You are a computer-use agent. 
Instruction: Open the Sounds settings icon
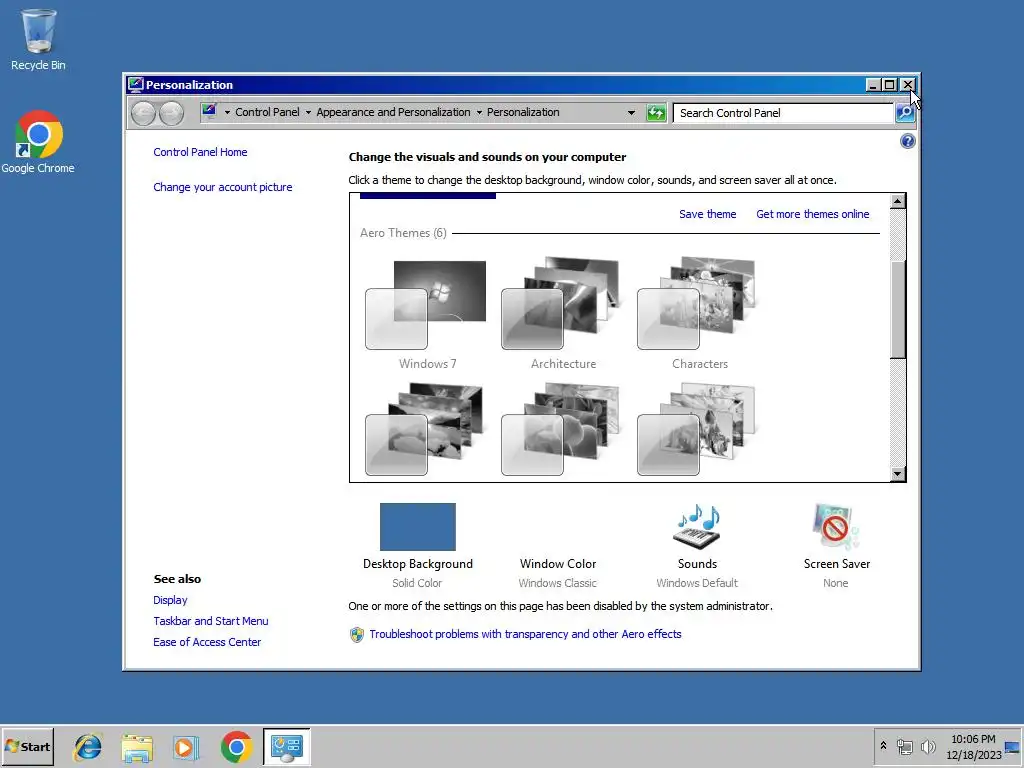coord(697,526)
